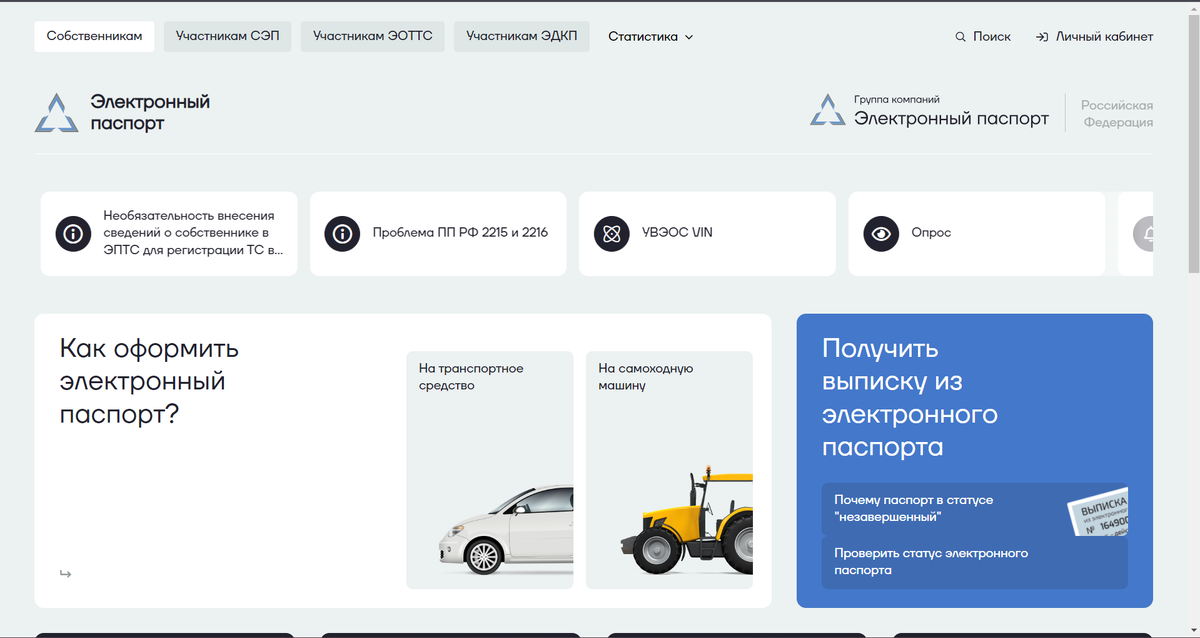This screenshot has width=1200, height=638.
Task: Click Как оформить электронный паспорт heading
Action: point(150,381)
